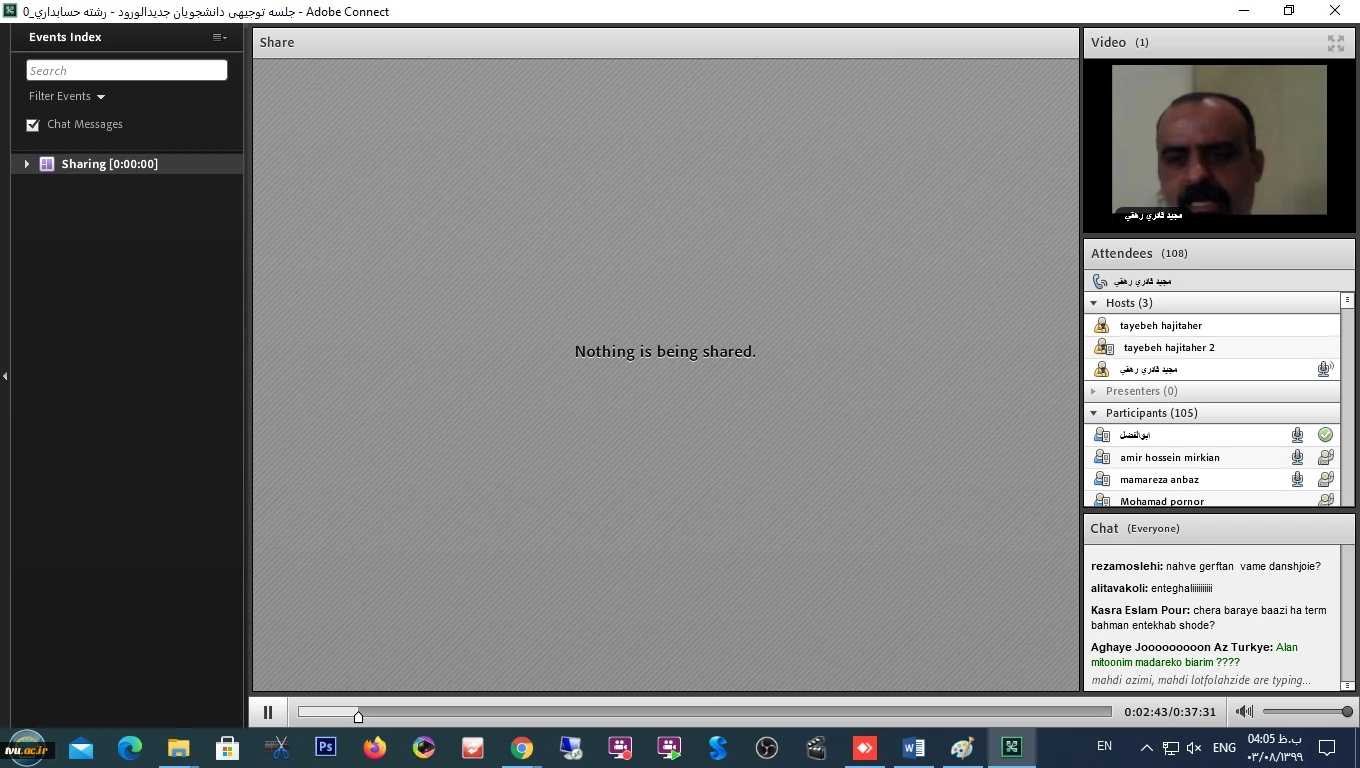The image size is (1360, 768).
Task: Uncheck the Chat Messages checkbox
Action: point(33,125)
